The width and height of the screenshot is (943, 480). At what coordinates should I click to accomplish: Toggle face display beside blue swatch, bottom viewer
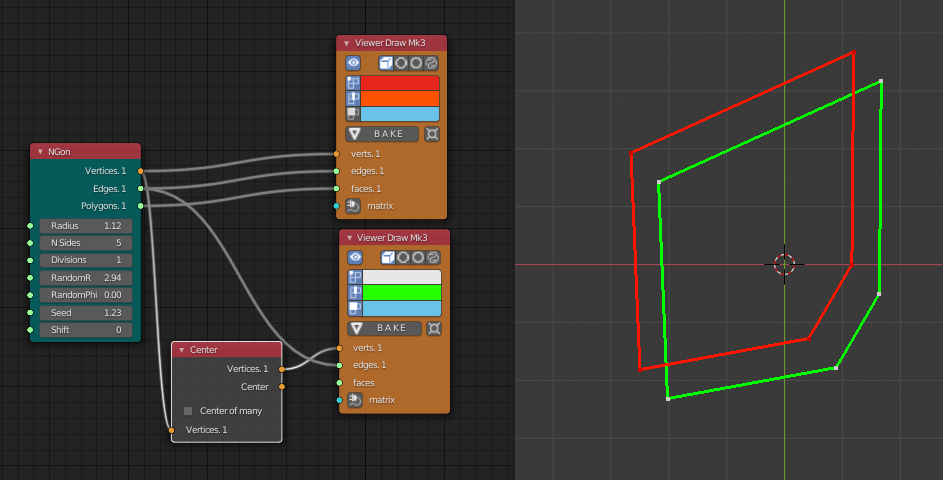(355, 309)
